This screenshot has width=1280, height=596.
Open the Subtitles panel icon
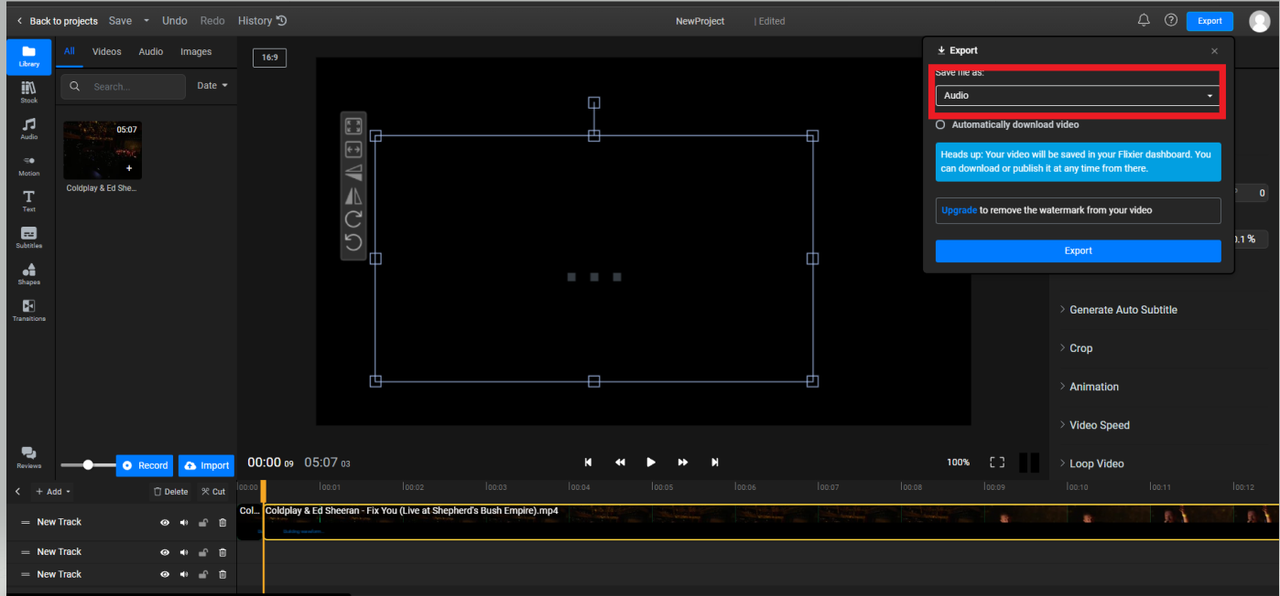pos(29,238)
